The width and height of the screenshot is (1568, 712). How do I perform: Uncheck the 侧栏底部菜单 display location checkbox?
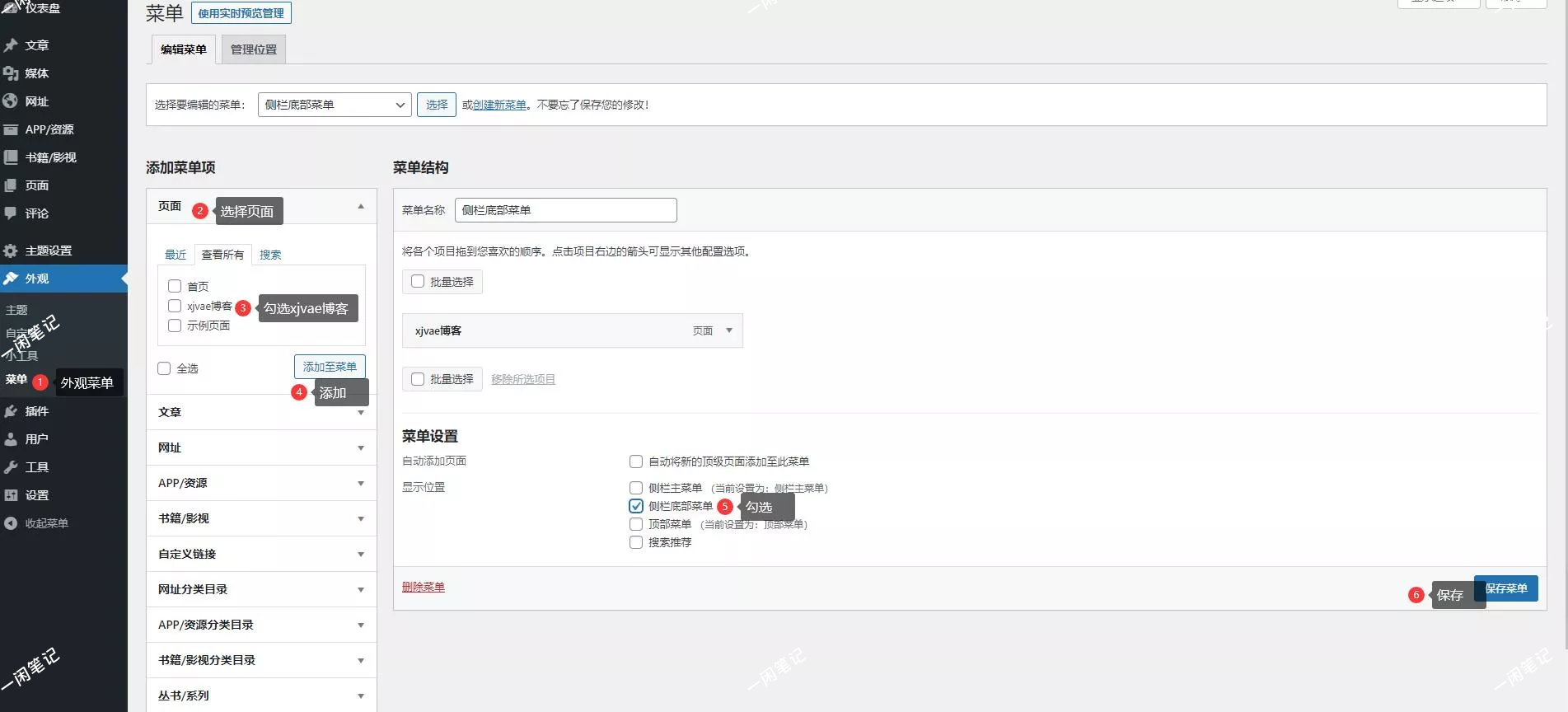click(x=636, y=506)
